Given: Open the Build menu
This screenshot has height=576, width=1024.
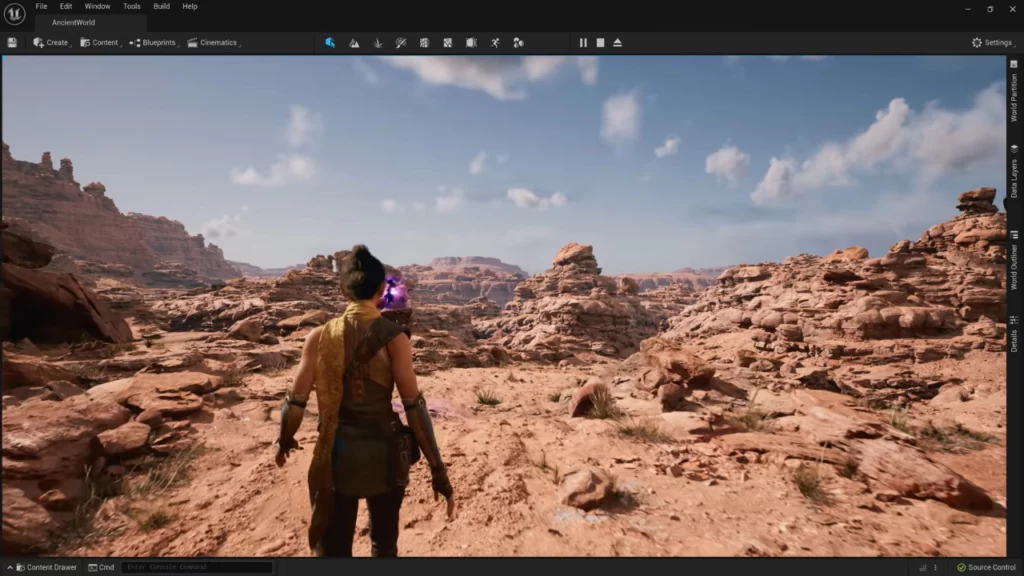Looking at the screenshot, I should click(161, 7).
